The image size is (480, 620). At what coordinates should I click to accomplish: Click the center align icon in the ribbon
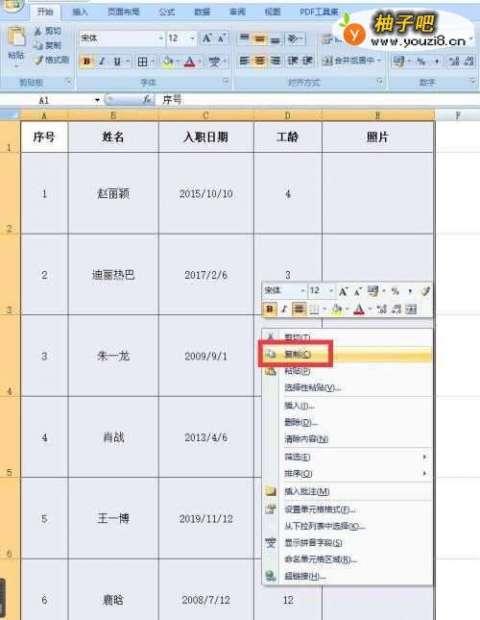[x=260, y=60]
